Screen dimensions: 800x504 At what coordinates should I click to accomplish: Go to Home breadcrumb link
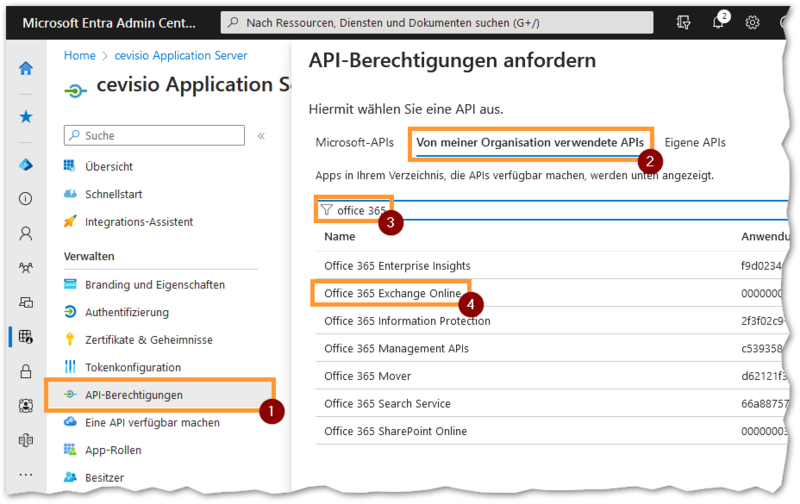pyautogui.click(x=80, y=55)
